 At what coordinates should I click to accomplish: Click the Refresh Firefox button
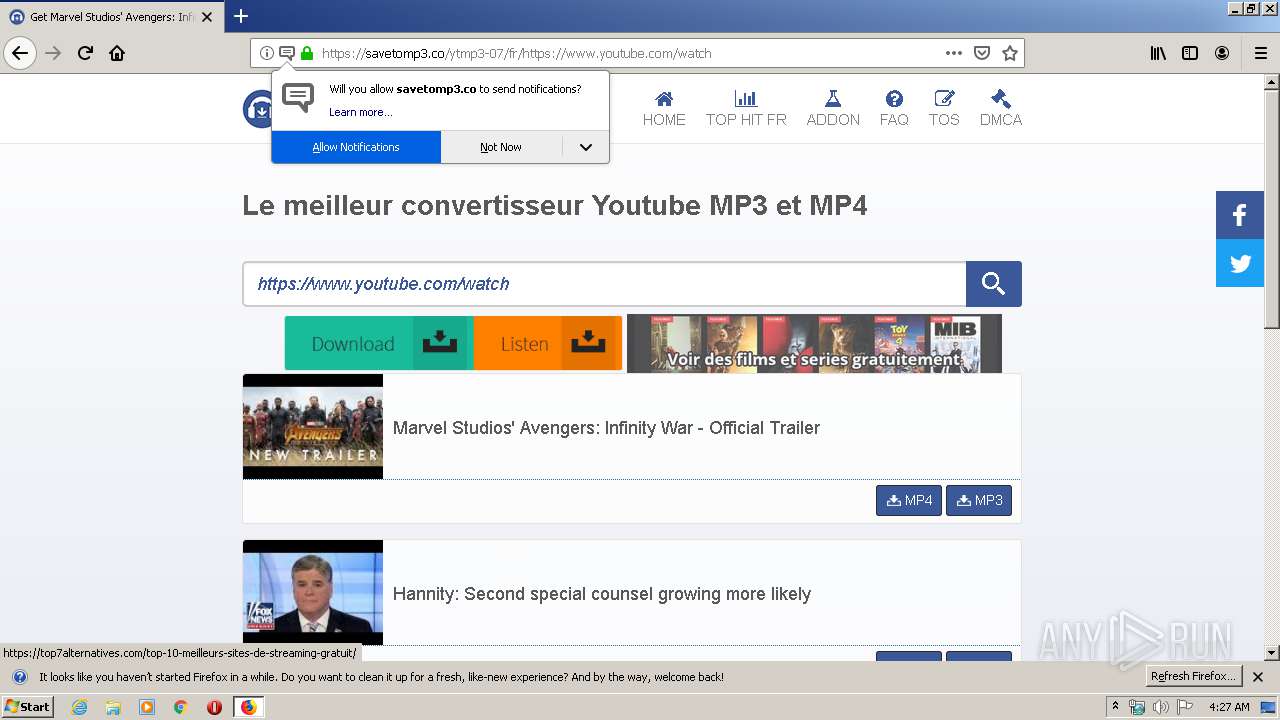point(1193,677)
